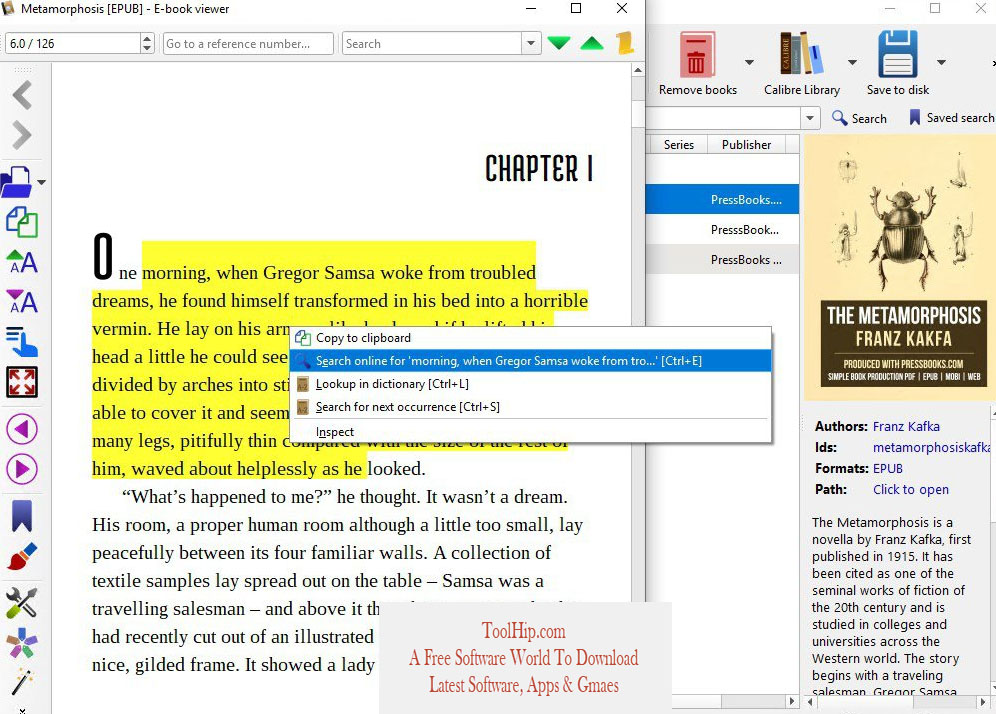Choose Lookup in dictionary menu entry
Viewport: 996px width, 714px height.
(x=530, y=384)
